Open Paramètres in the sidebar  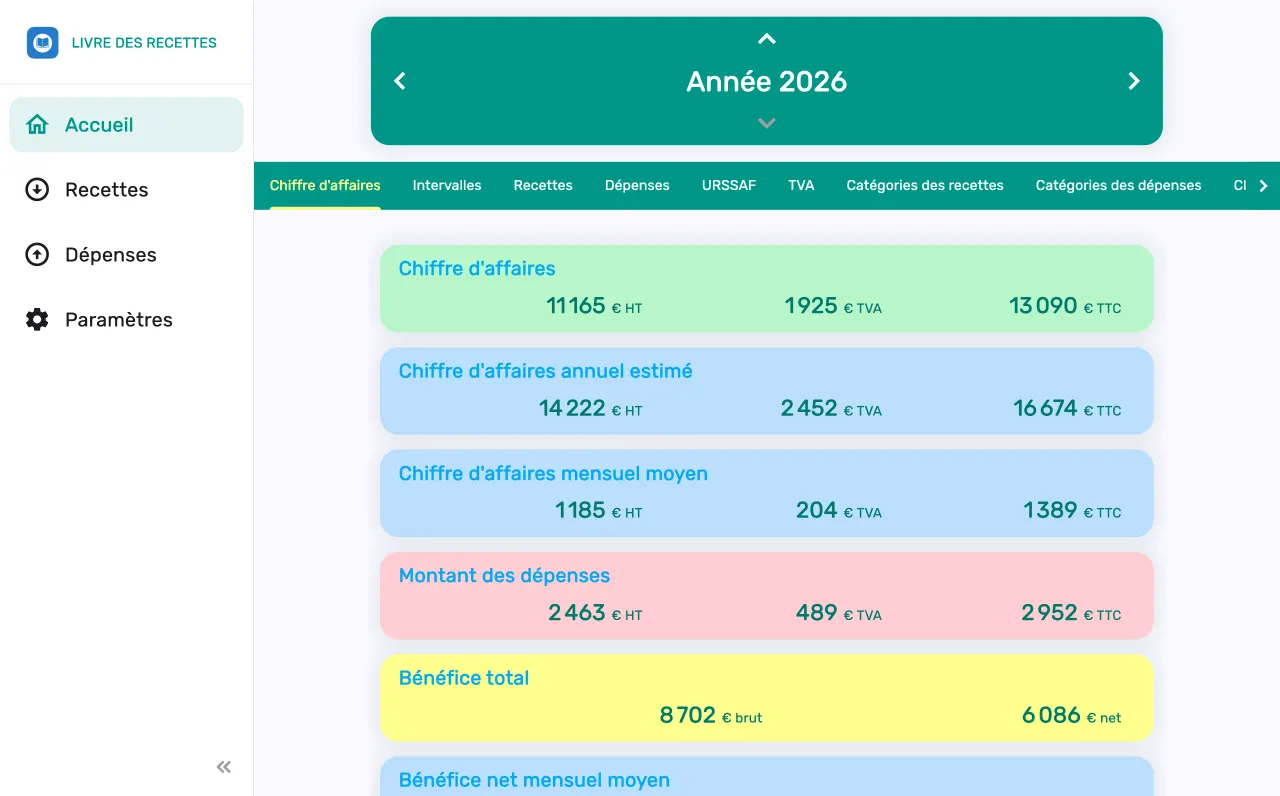[126, 320]
